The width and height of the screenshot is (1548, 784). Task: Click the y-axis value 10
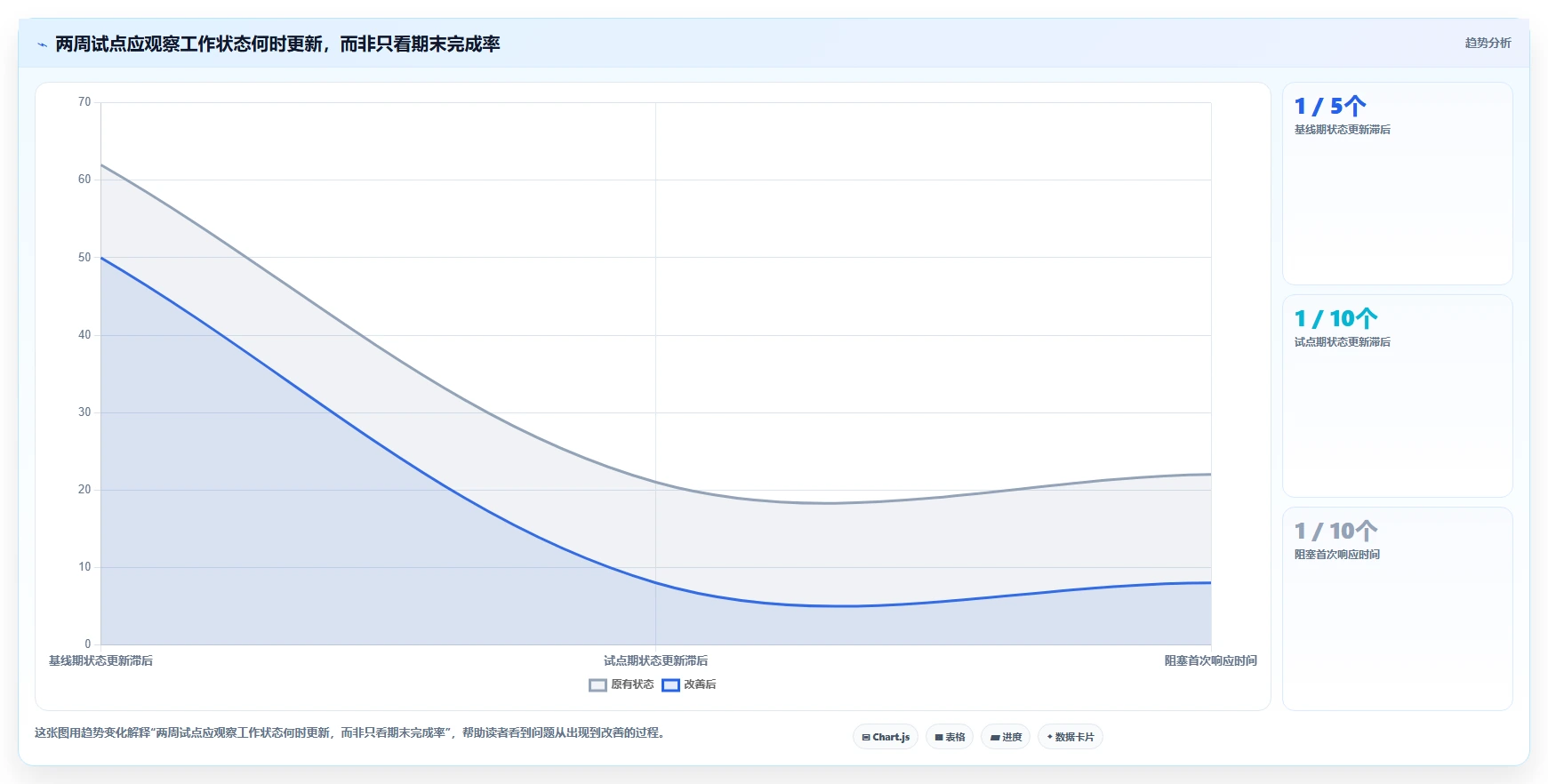pos(84,567)
